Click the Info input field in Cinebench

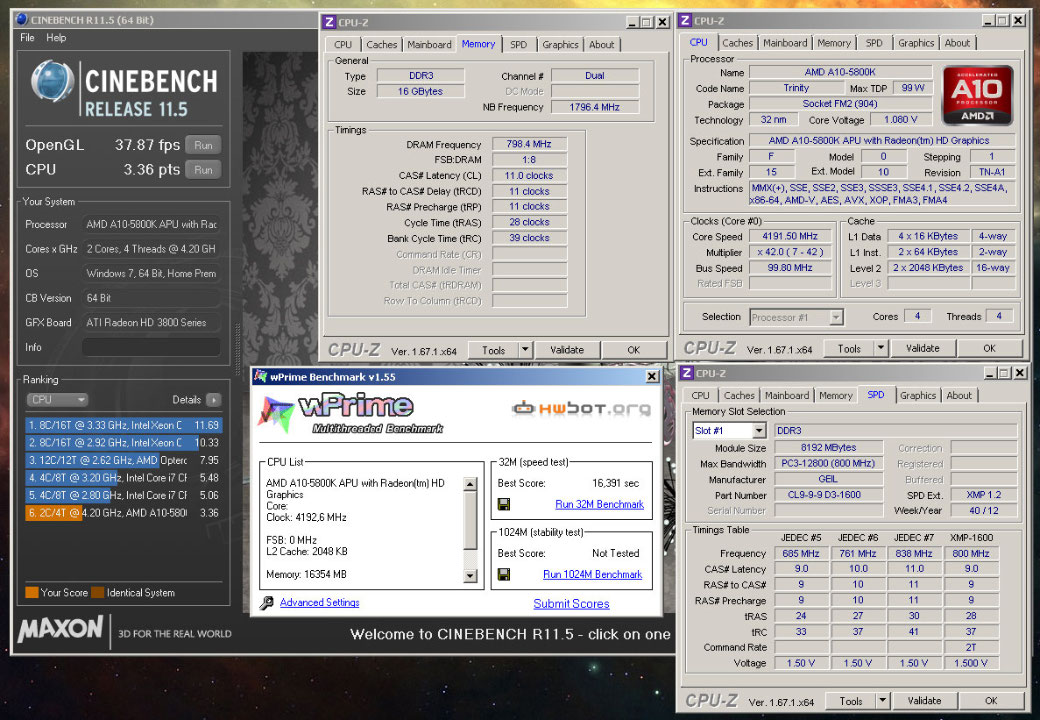(151, 347)
